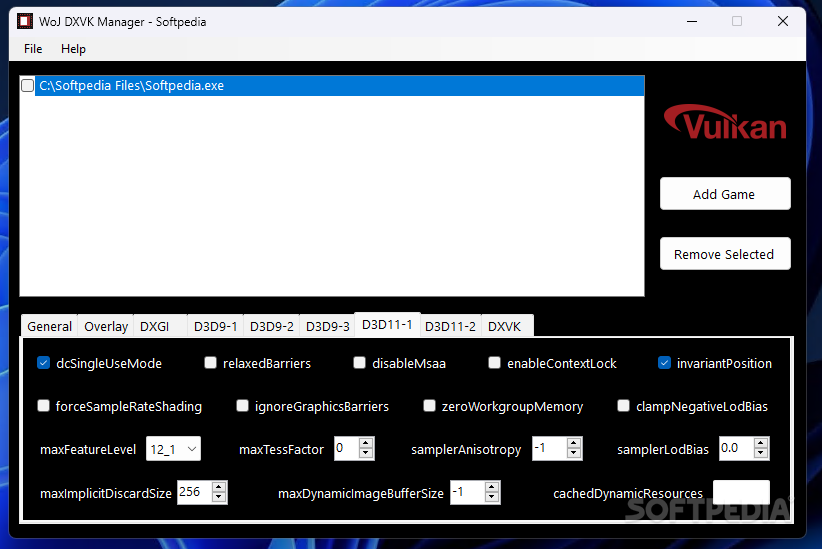Increase maxImplicitDiscardSize with up arrow
This screenshot has height=549, width=822.
pos(219,488)
